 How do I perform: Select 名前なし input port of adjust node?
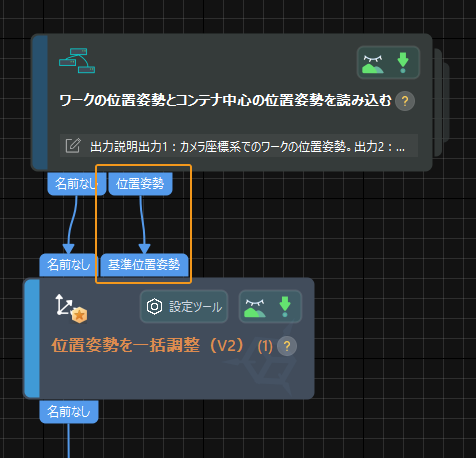click(x=68, y=265)
